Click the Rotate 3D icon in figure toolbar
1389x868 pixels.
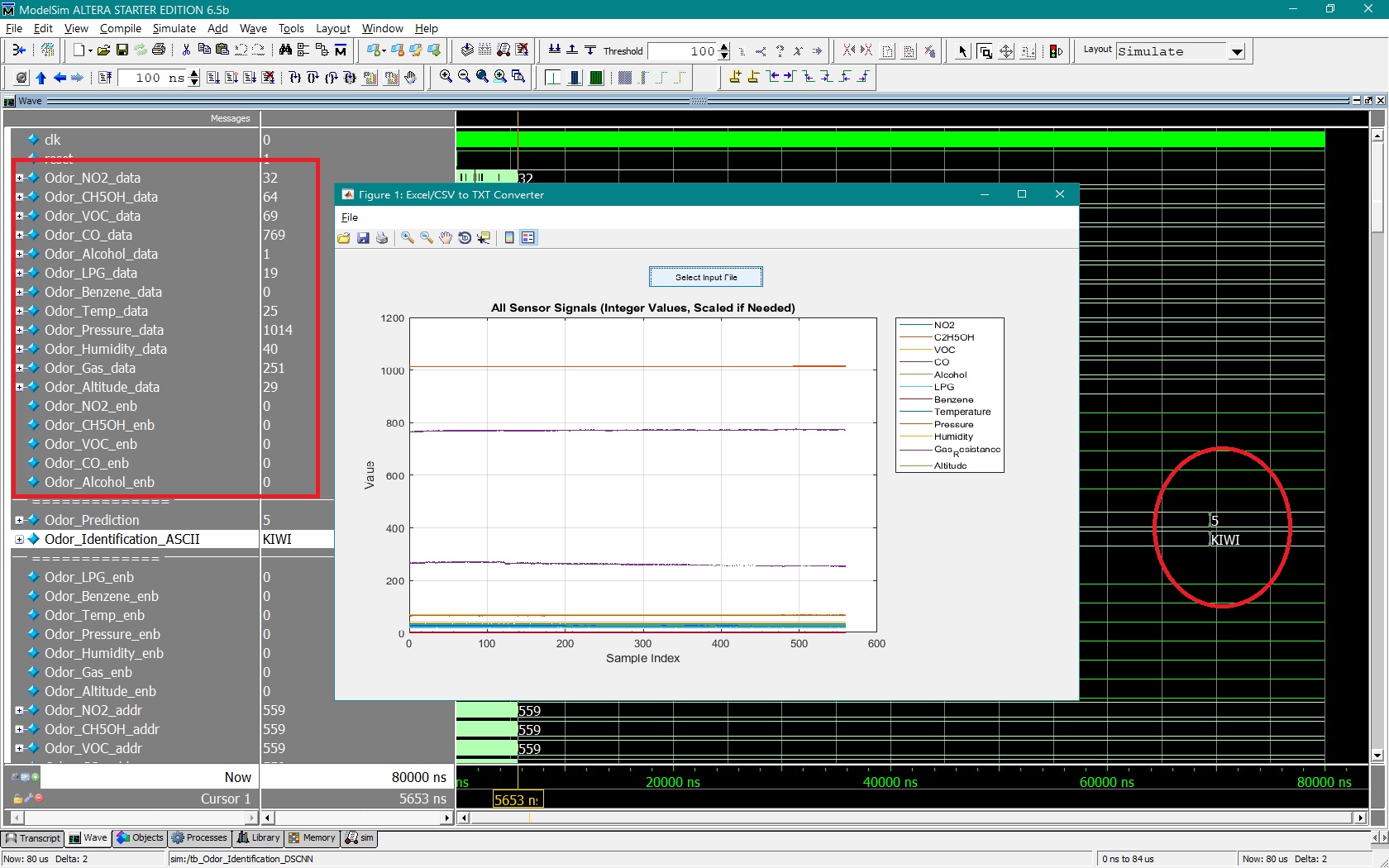pos(465,238)
